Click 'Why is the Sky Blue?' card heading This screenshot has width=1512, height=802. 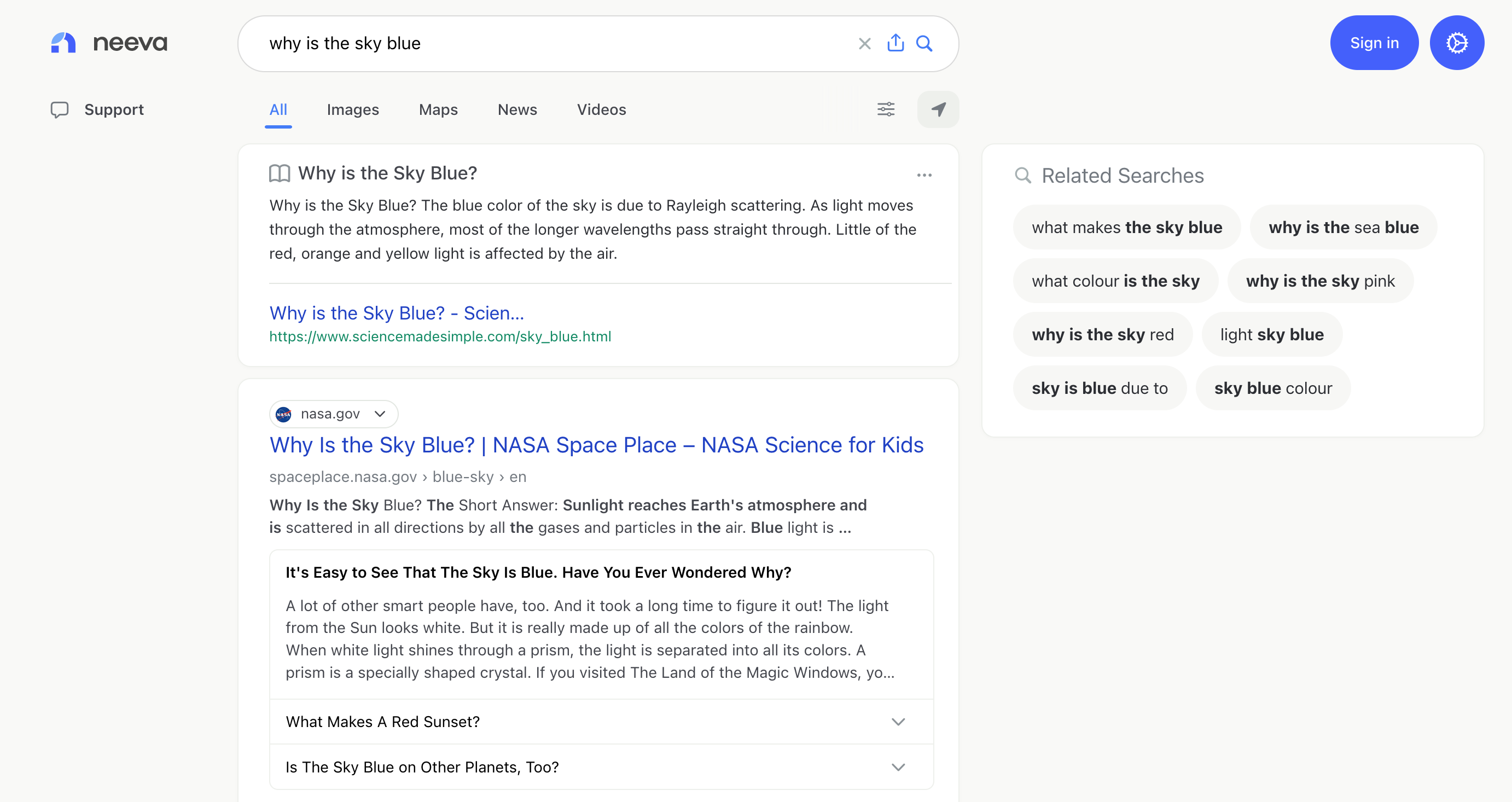[x=387, y=173]
